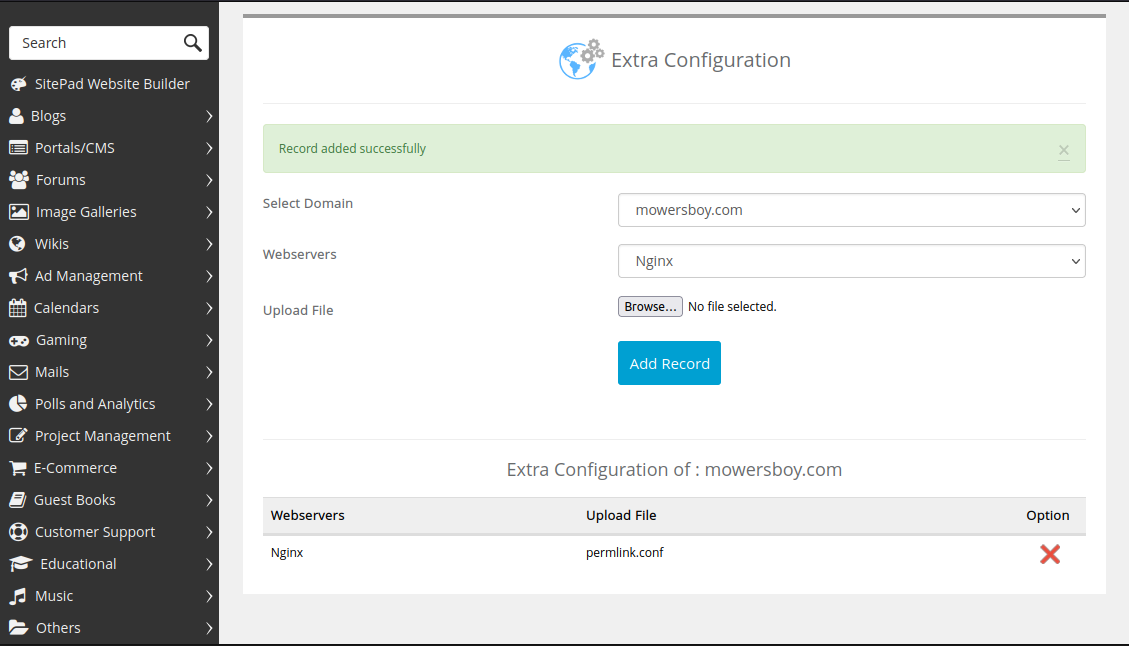Expand the Blogs category chevron
The height and width of the screenshot is (646, 1129).
pyautogui.click(x=209, y=116)
